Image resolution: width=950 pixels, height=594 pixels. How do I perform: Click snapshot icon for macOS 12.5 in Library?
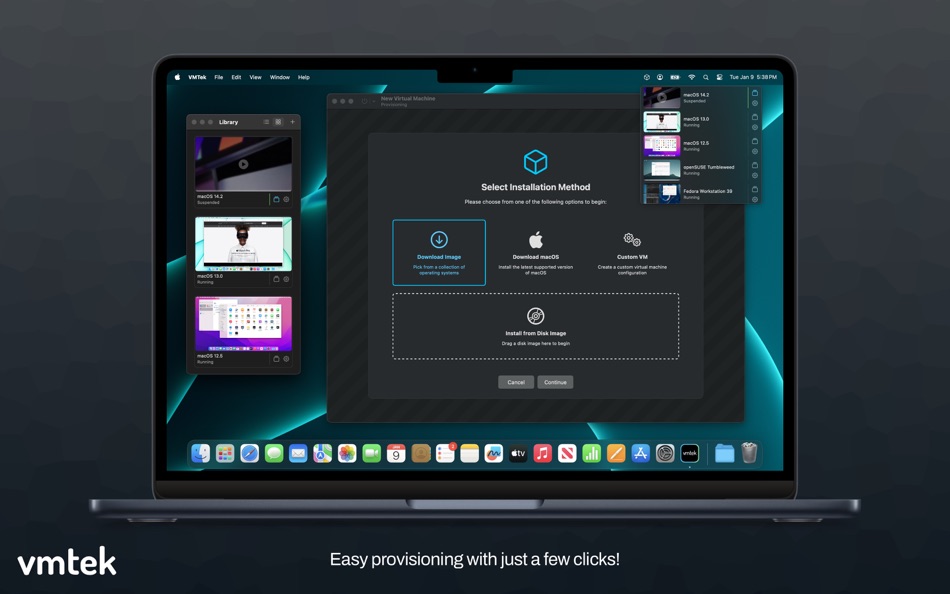(276, 359)
